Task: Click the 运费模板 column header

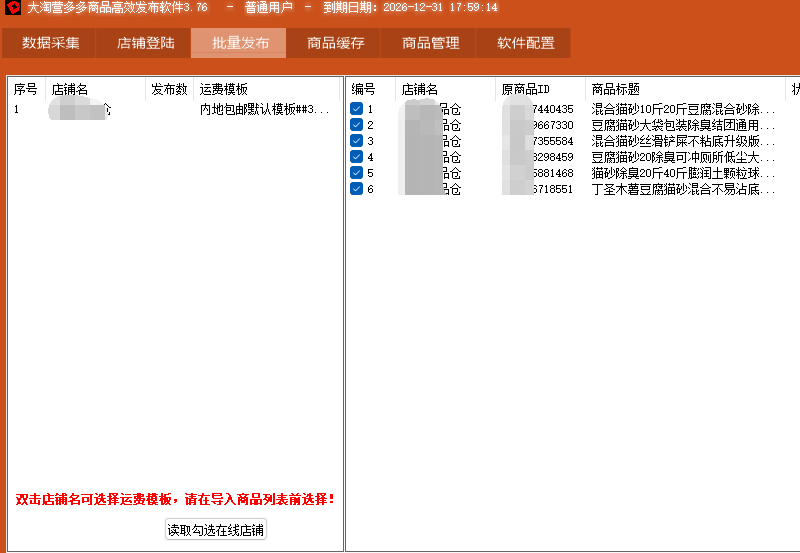Action: pyautogui.click(x=266, y=89)
